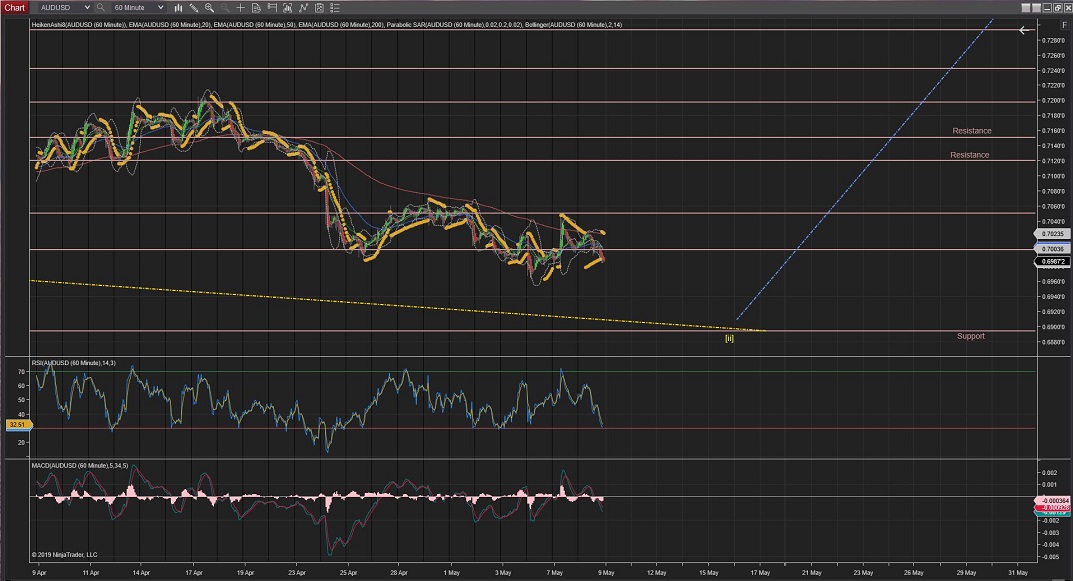The height and width of the screenshot is (581, 1073).
Task: Select the Chart tab
Action: [x=15, y=7]
